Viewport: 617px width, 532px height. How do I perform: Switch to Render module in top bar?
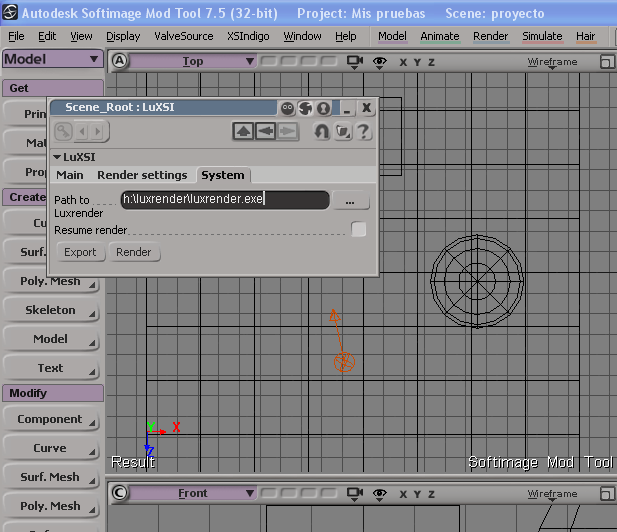490,36
